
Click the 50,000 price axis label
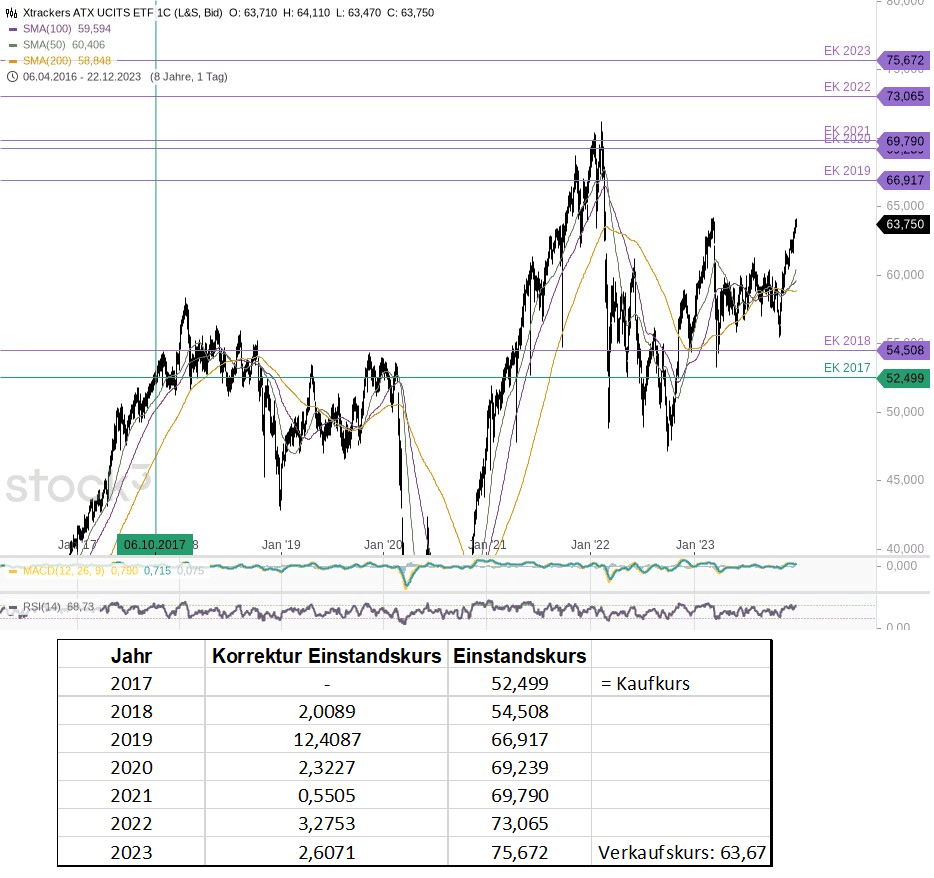coord(905,412)
